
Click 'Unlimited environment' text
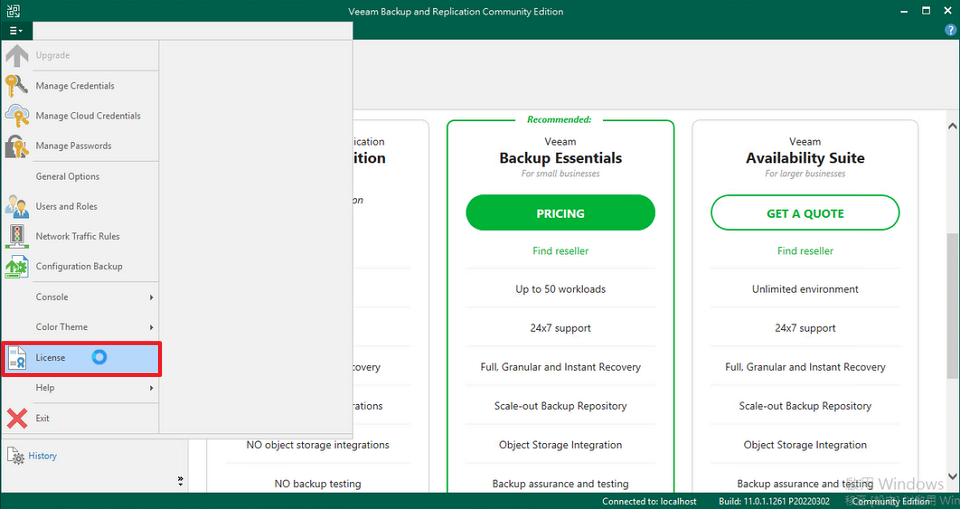[805, 289]
